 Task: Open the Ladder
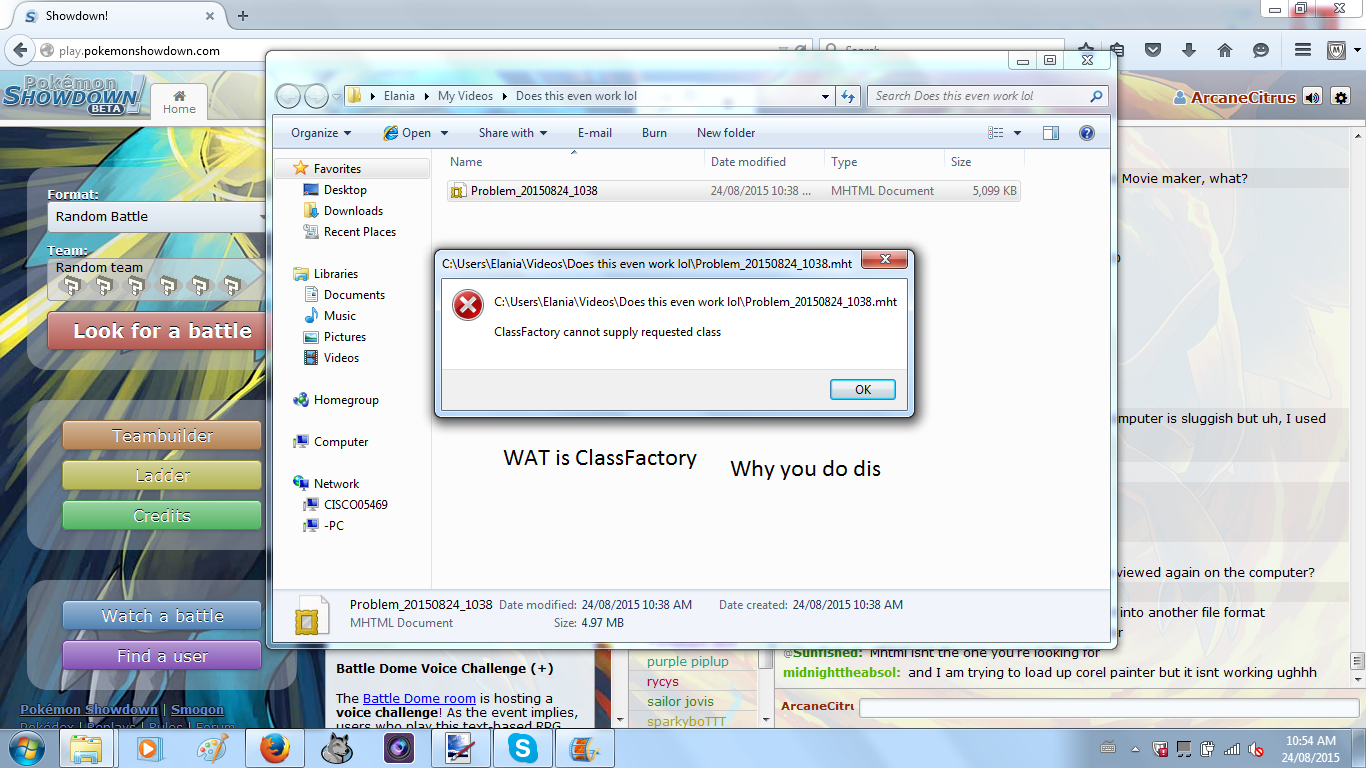click(162, 476)
